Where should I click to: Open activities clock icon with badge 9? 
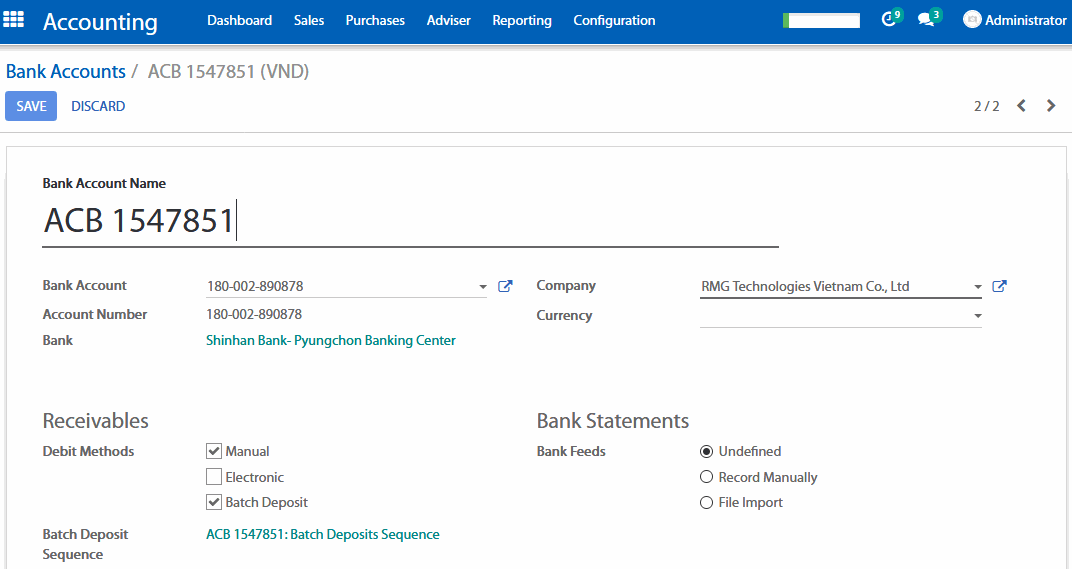pyautogui.click(x=888, y=20)
